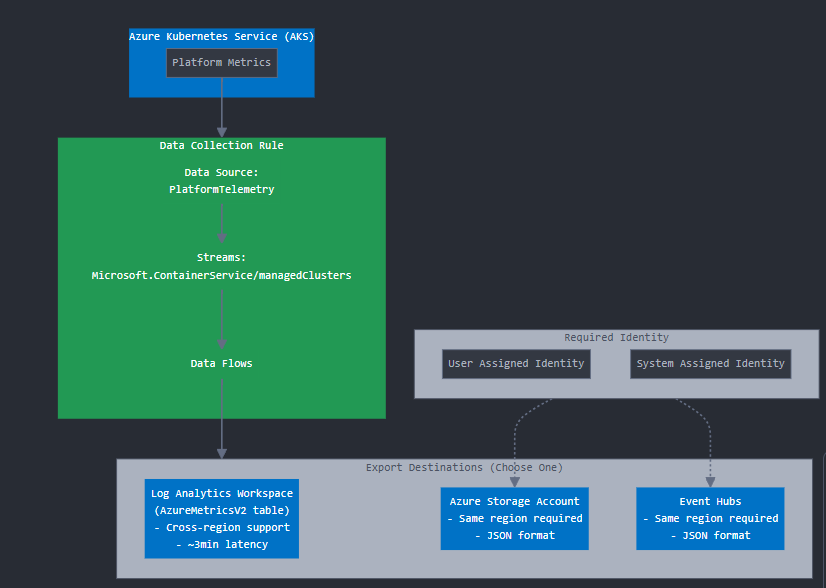Click the Cross-region support line
Viewport: 826px width, 588px height.
222,527
